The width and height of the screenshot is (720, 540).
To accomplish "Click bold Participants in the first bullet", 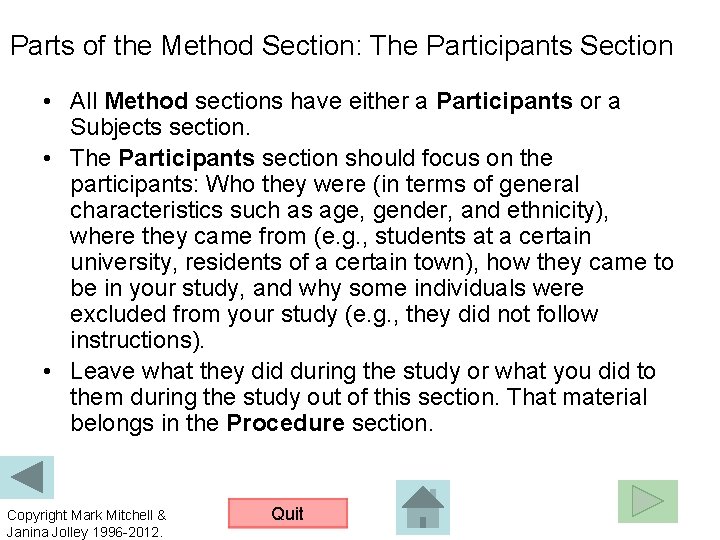I will point(505,101).
